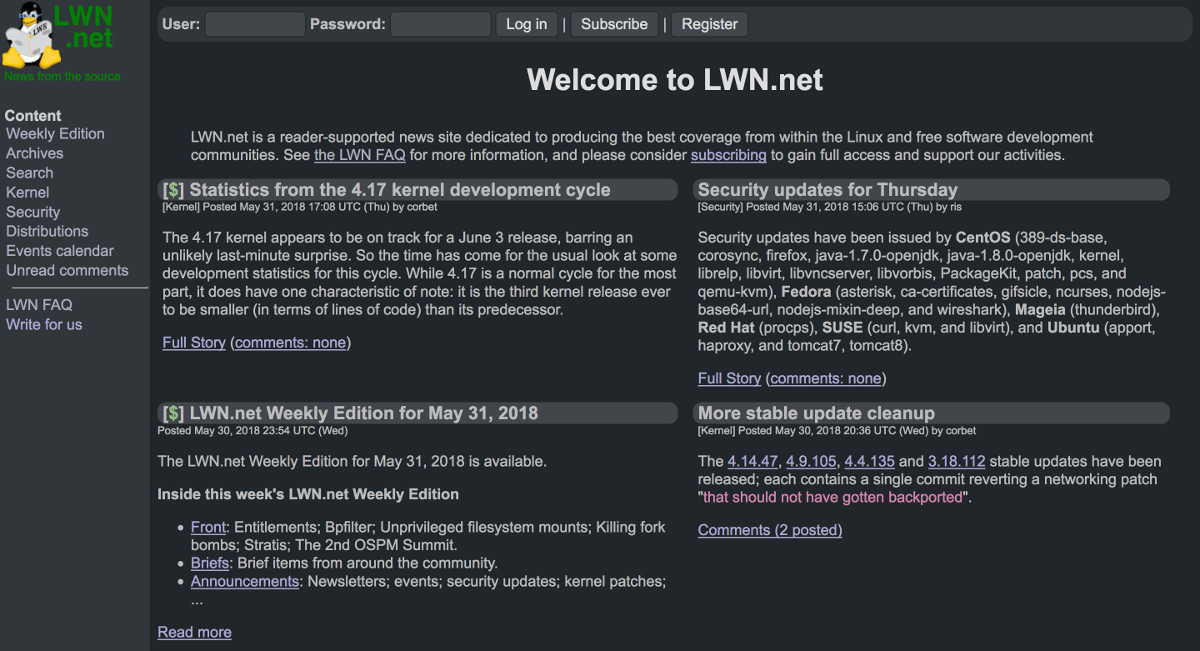Focus the User input field
The height and width of the screenshot is (651, 1200).
coord(255,24)
